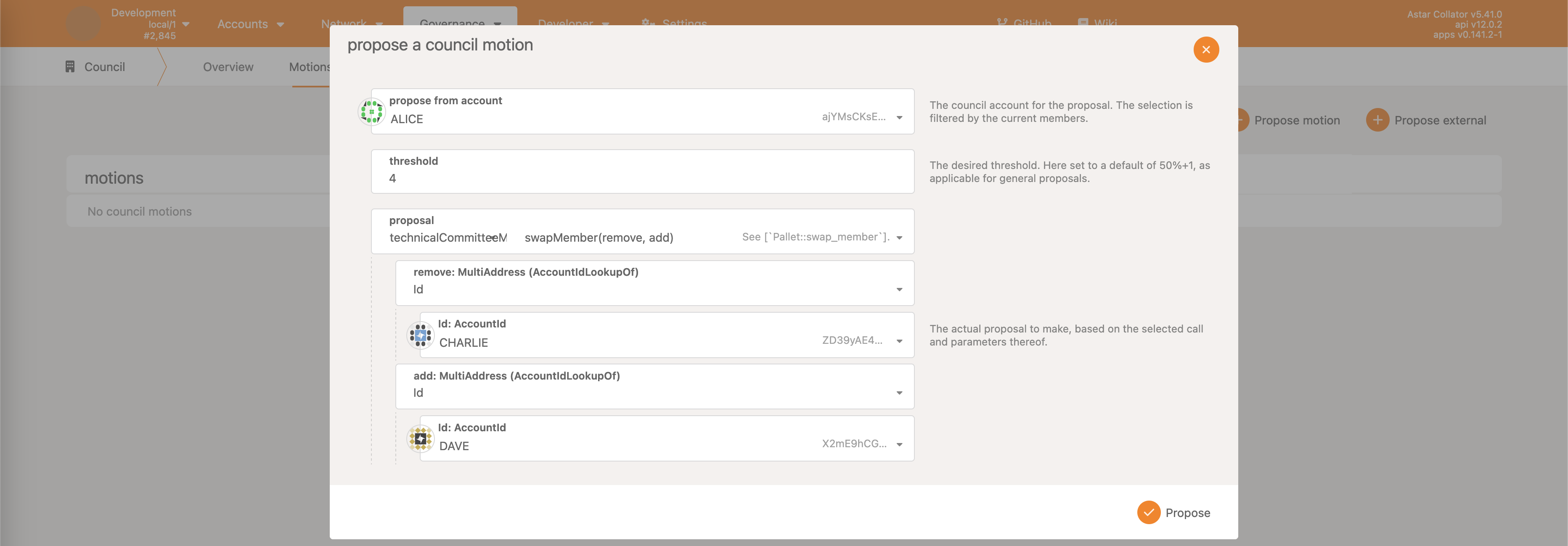Expand the swapMember proposal call selector
This screenshot has width=1568, height=546.
(x=899, y=238)
